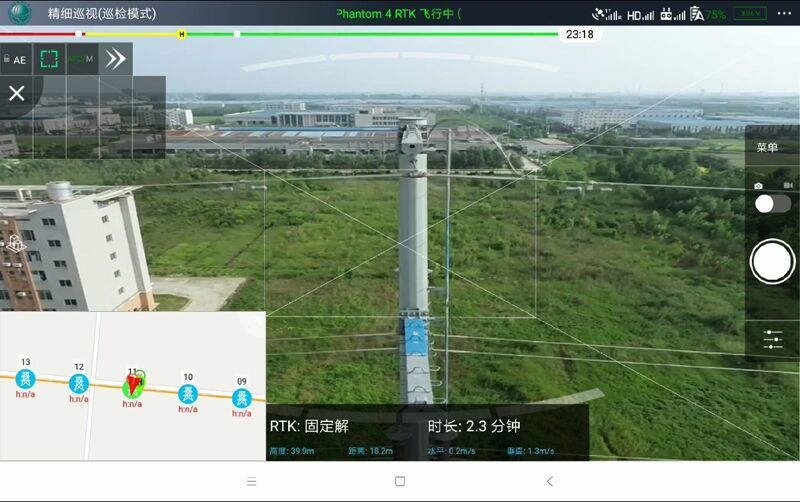Screen dimensions: 800x502
Task: Expand the toolbar with double chevron
Action: pyautogui.click(x=115, y=59)
